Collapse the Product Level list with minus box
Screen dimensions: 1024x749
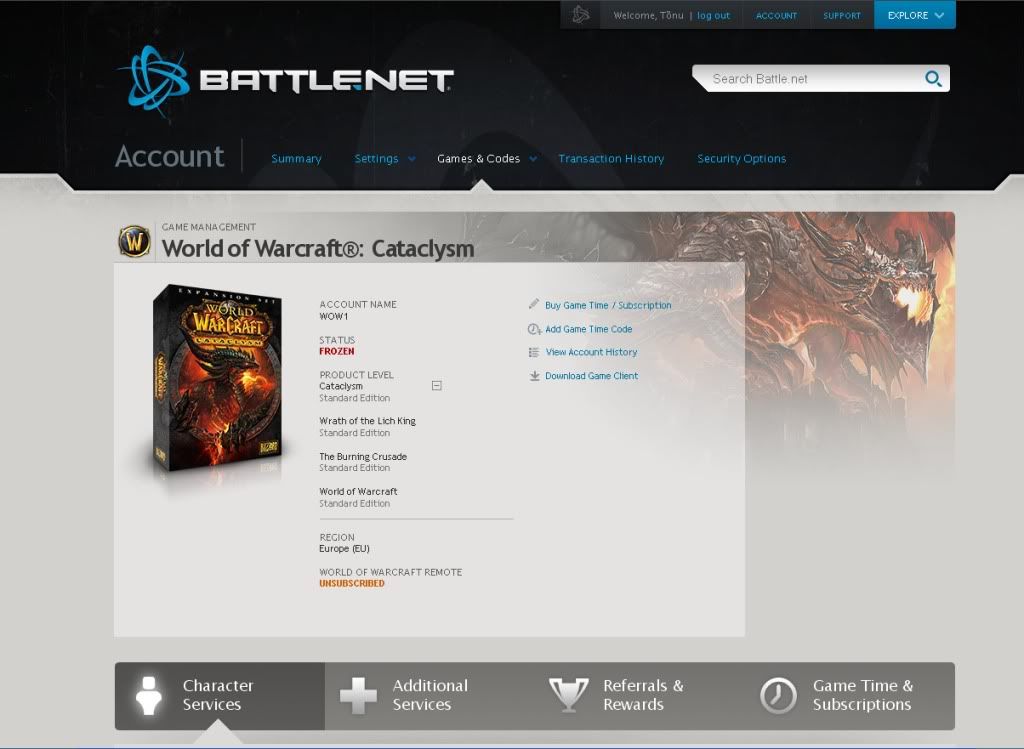coord(437,386)
